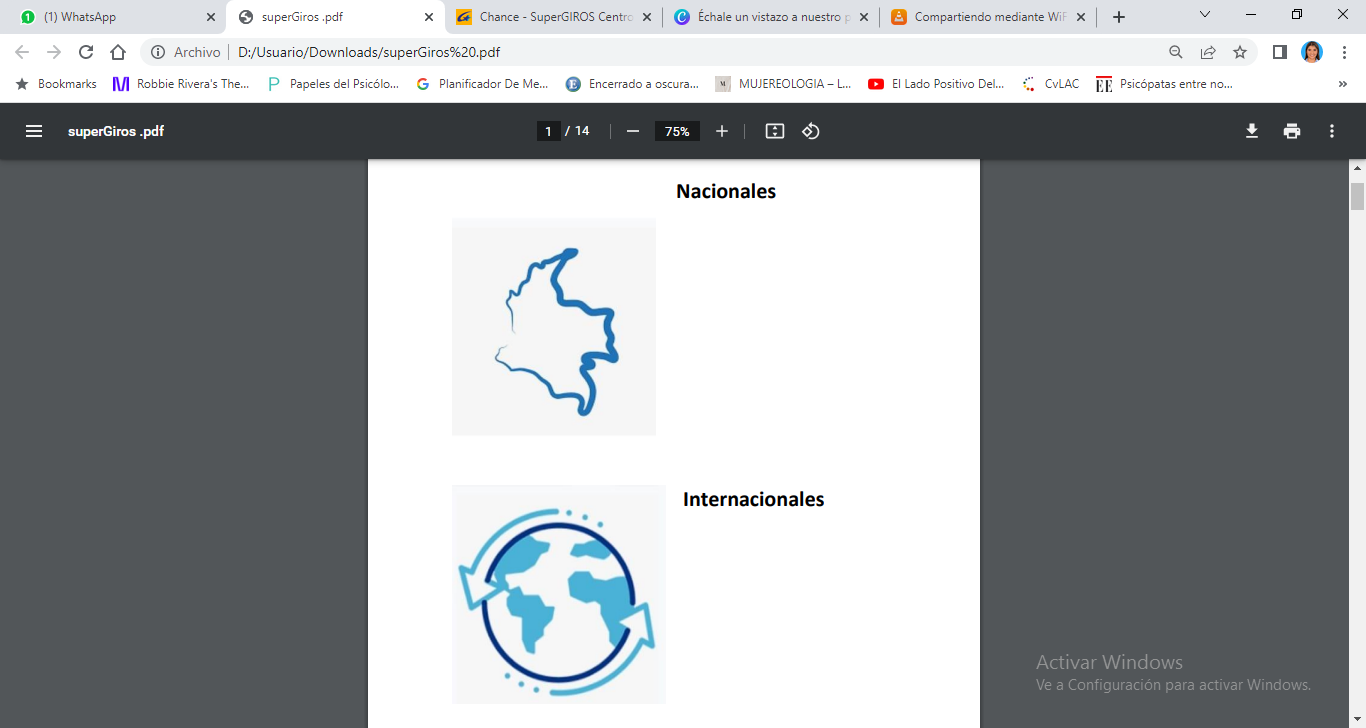
Task: Bookmark this tab with star icon
Action: tap(1240, 52)
